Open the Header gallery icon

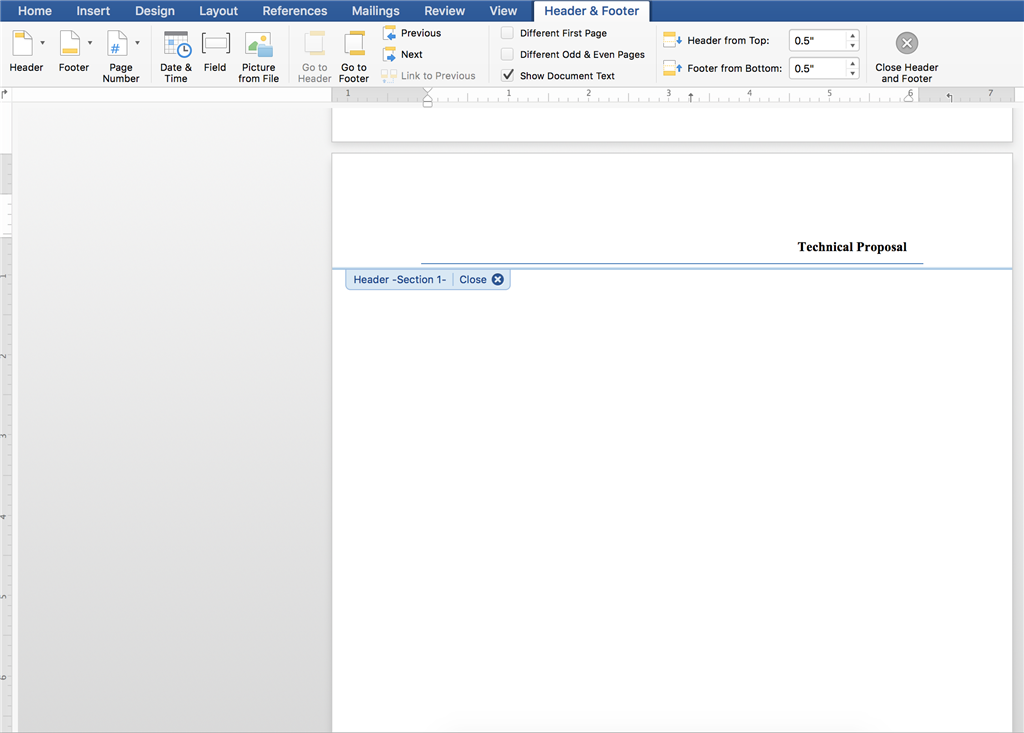(23, 44)
